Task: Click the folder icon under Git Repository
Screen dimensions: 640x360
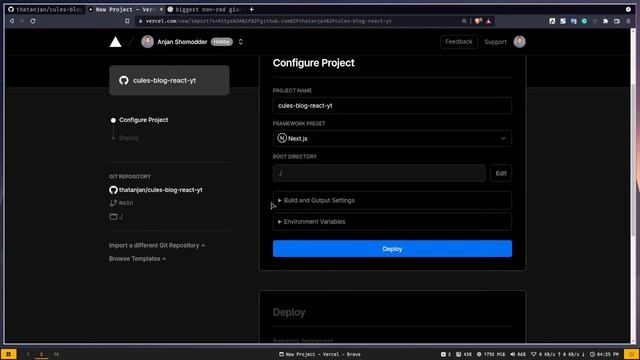Action: click(113, 216)
